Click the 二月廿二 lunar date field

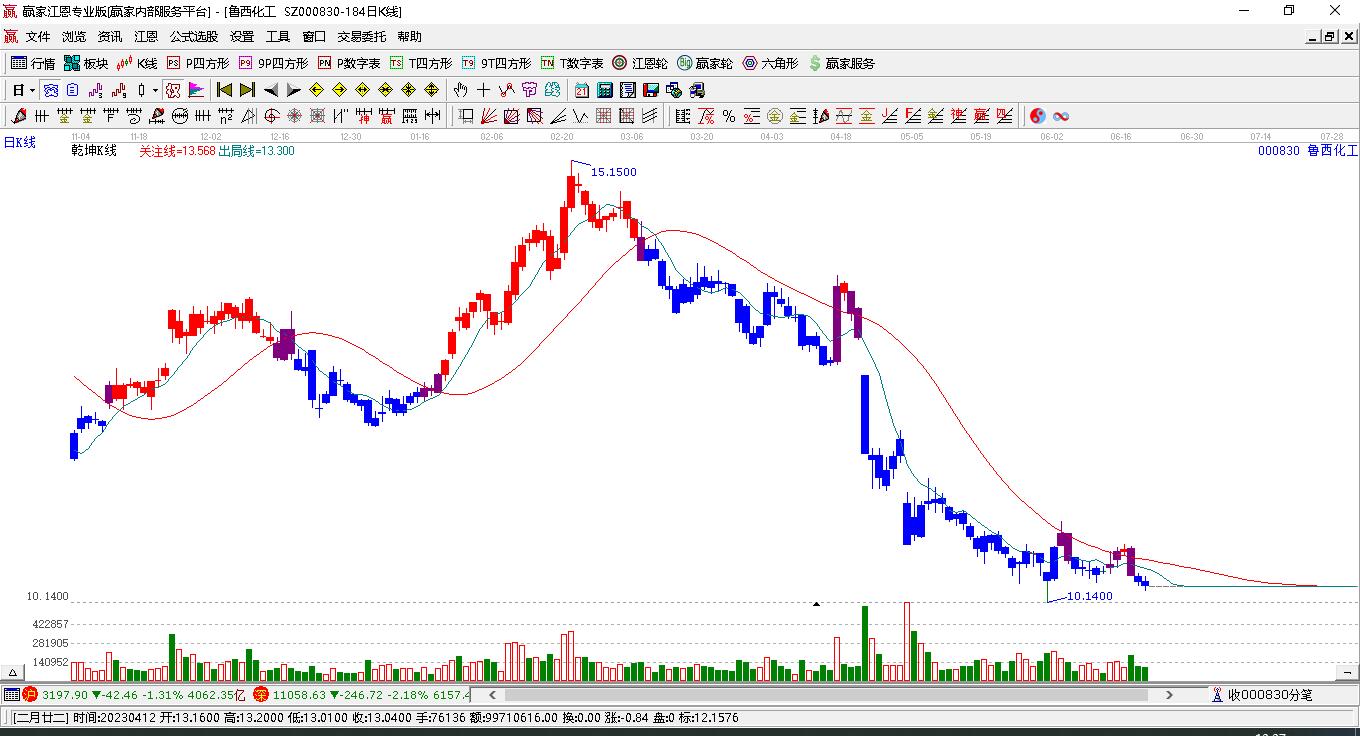[x=41, y=718]
